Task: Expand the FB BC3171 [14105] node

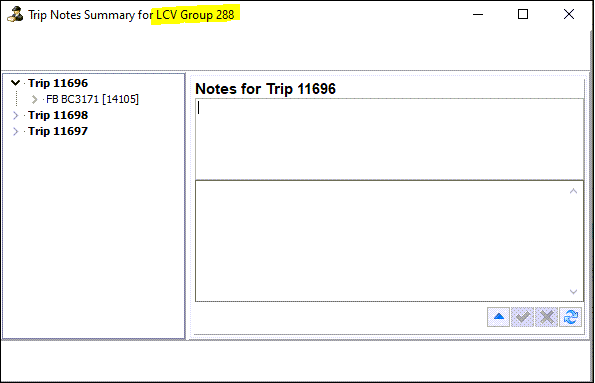Action: (x=34, y=99)
